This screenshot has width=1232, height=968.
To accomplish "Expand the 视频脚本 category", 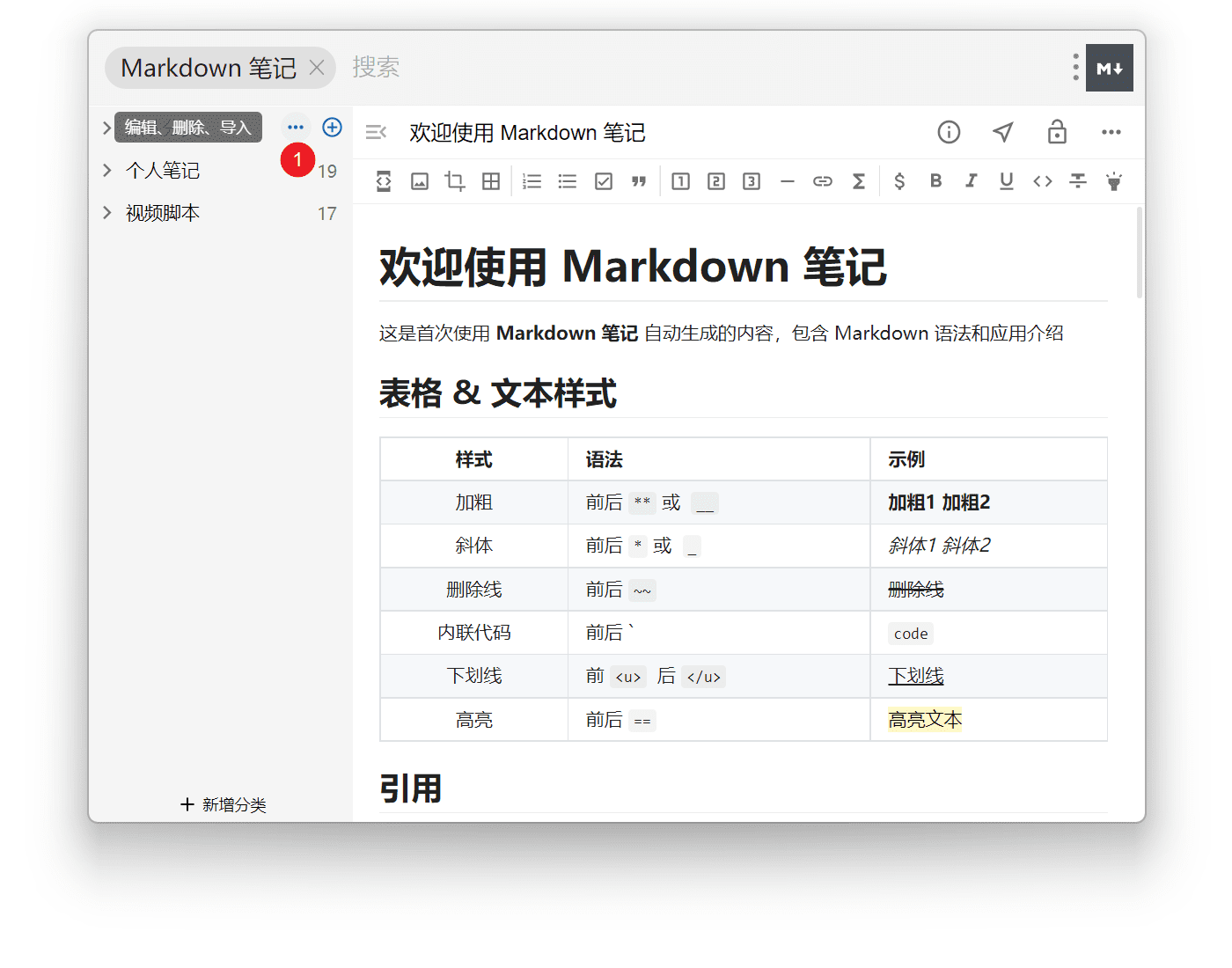I will 107,212.
